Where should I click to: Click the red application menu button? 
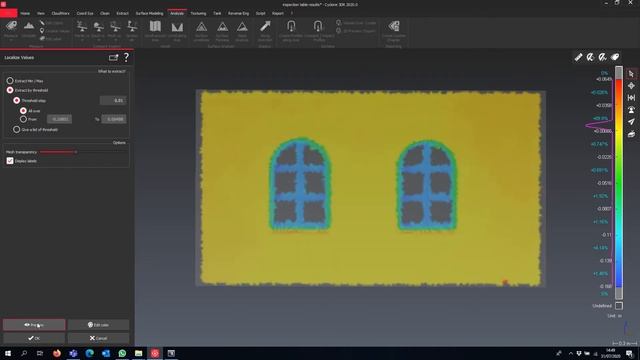[8, 13]
